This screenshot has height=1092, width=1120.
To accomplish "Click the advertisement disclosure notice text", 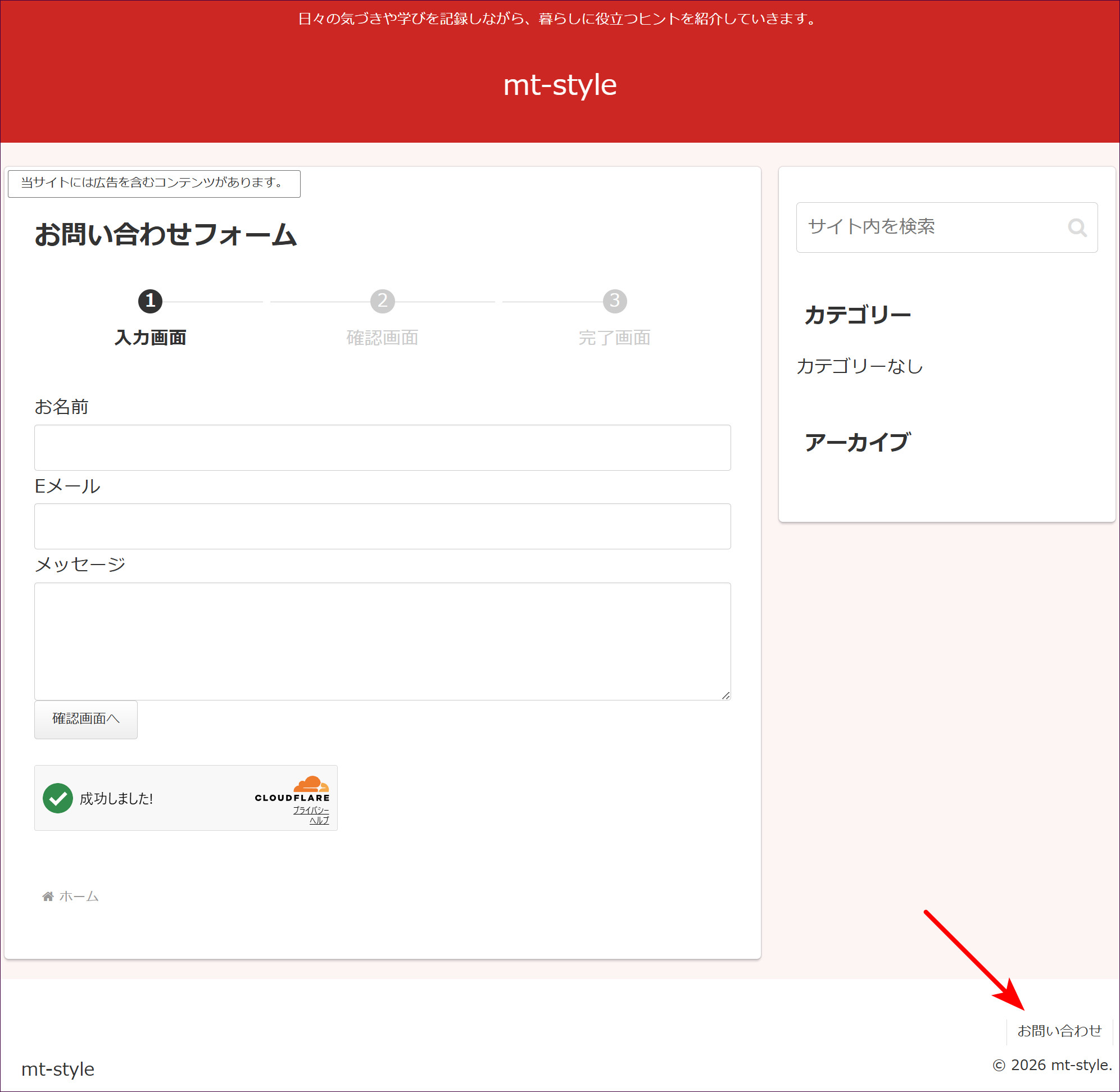I will click(152, 183).
